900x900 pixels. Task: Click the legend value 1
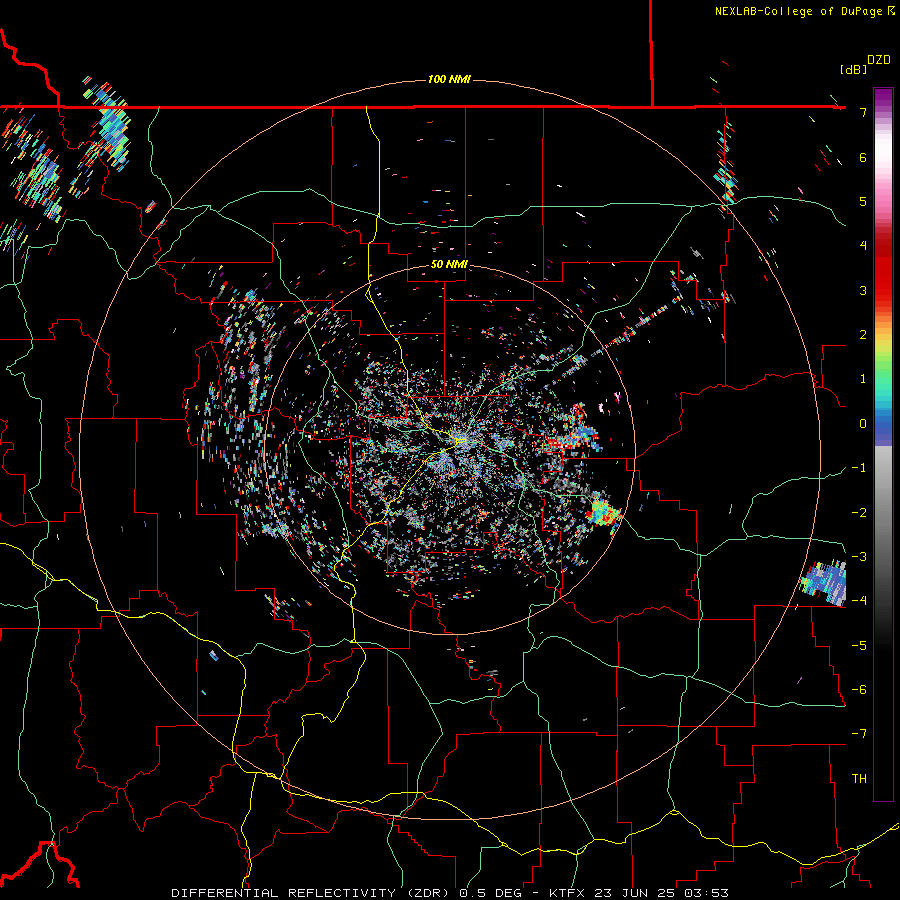(x=863, y=379)
